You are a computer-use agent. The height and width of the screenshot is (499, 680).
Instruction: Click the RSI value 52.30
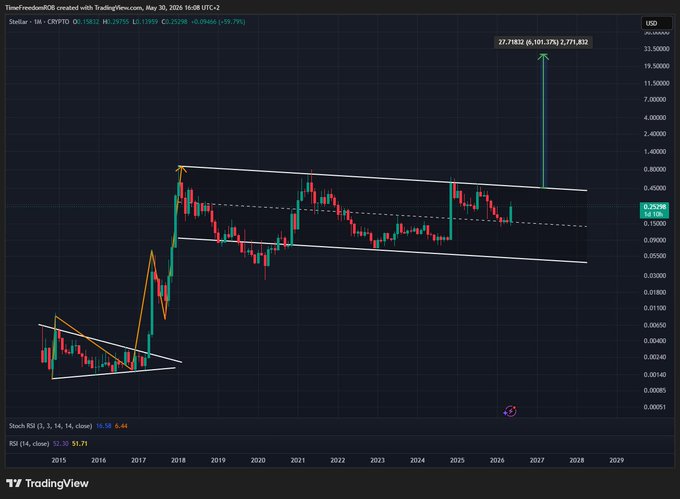[60, 444]
